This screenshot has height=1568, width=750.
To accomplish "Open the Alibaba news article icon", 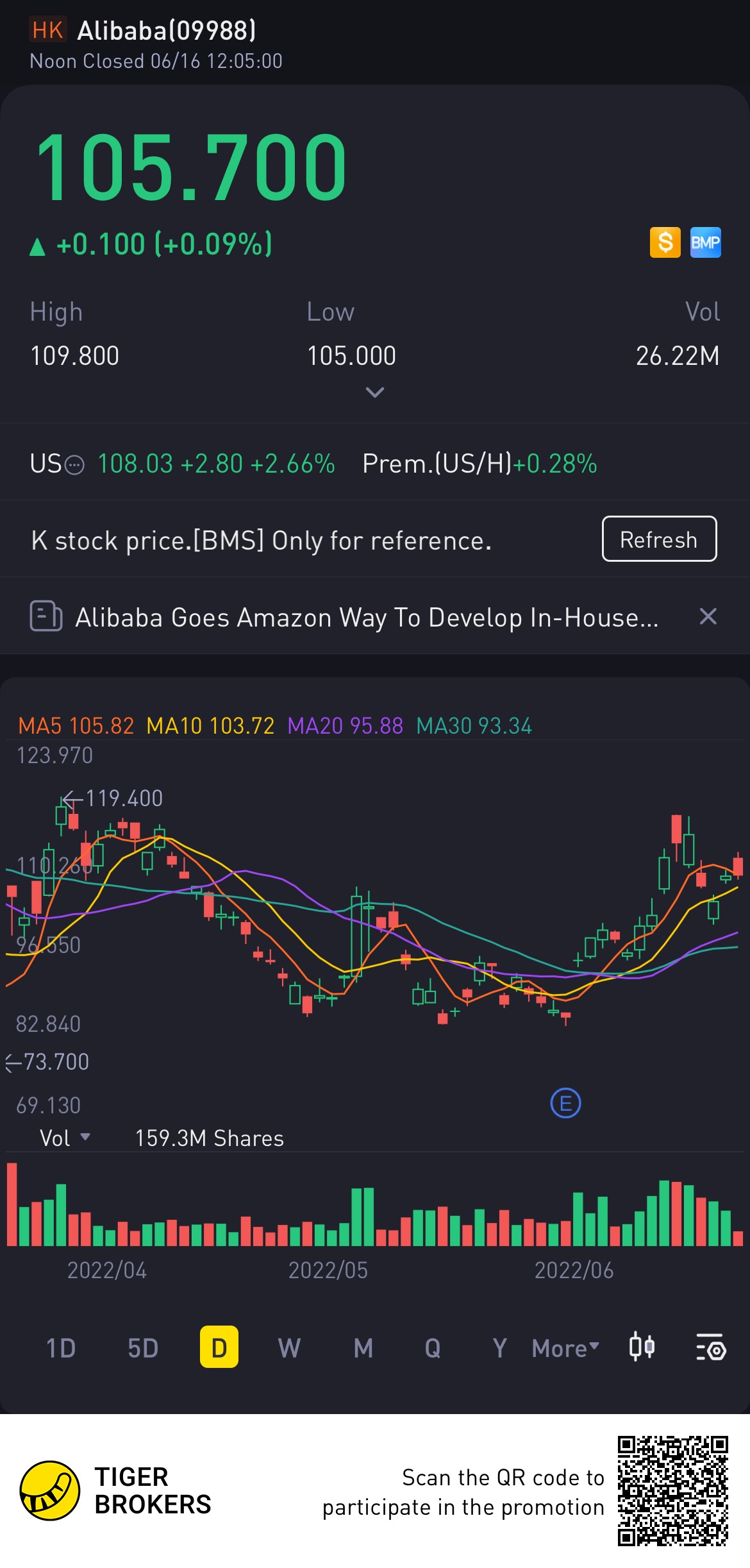I will (x=46, y=616).
